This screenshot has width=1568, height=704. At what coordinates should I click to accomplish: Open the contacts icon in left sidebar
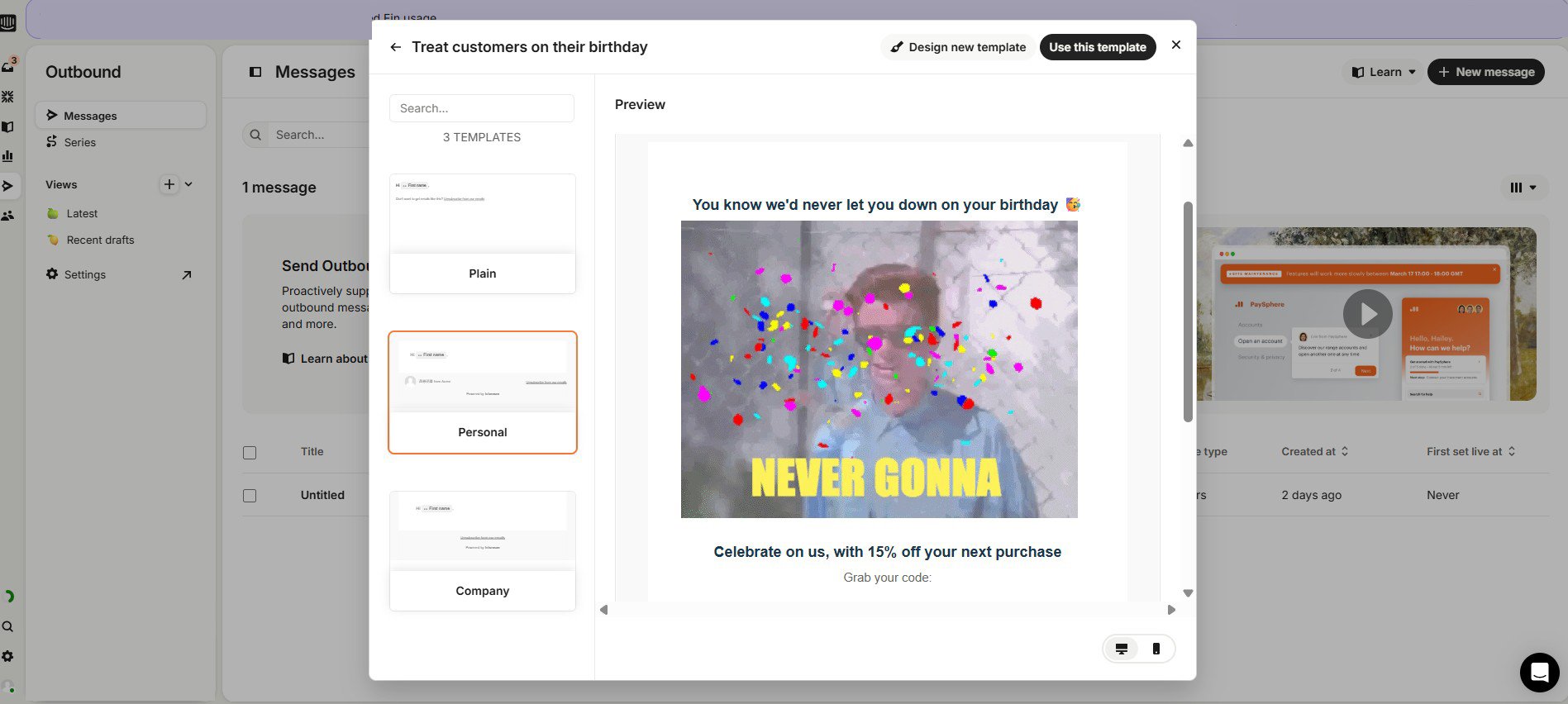coord(8,216)
